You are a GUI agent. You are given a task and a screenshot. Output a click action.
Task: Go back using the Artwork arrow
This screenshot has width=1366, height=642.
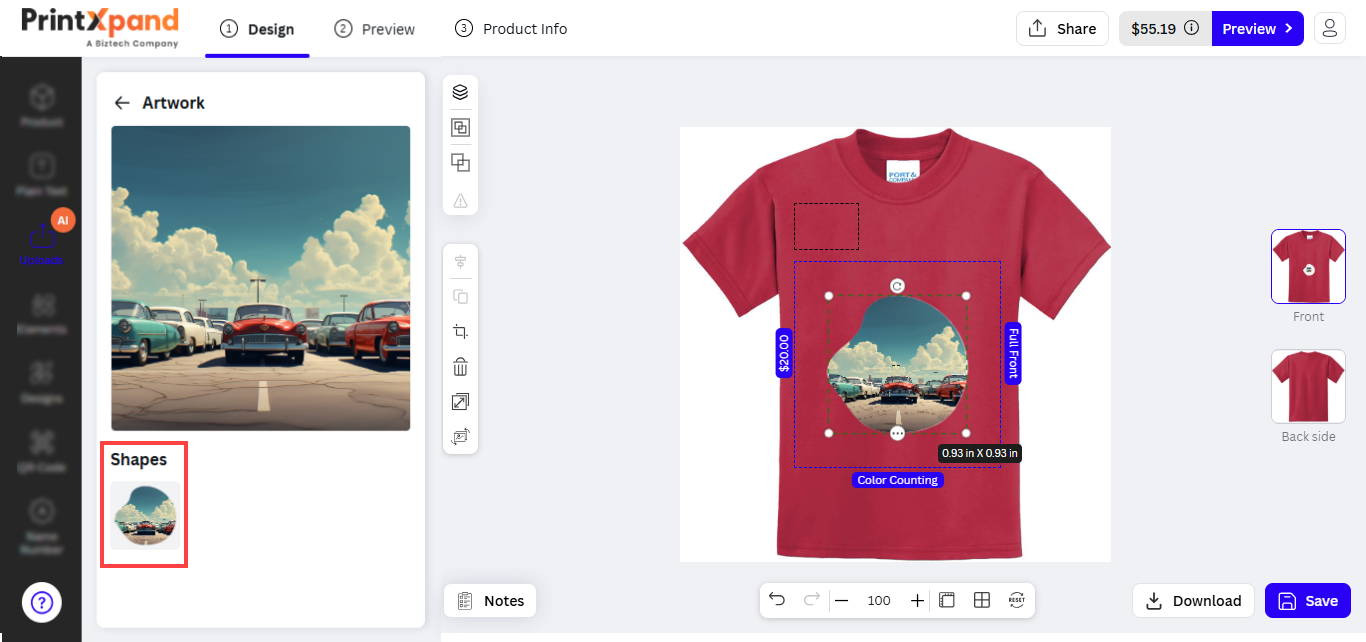122,103
